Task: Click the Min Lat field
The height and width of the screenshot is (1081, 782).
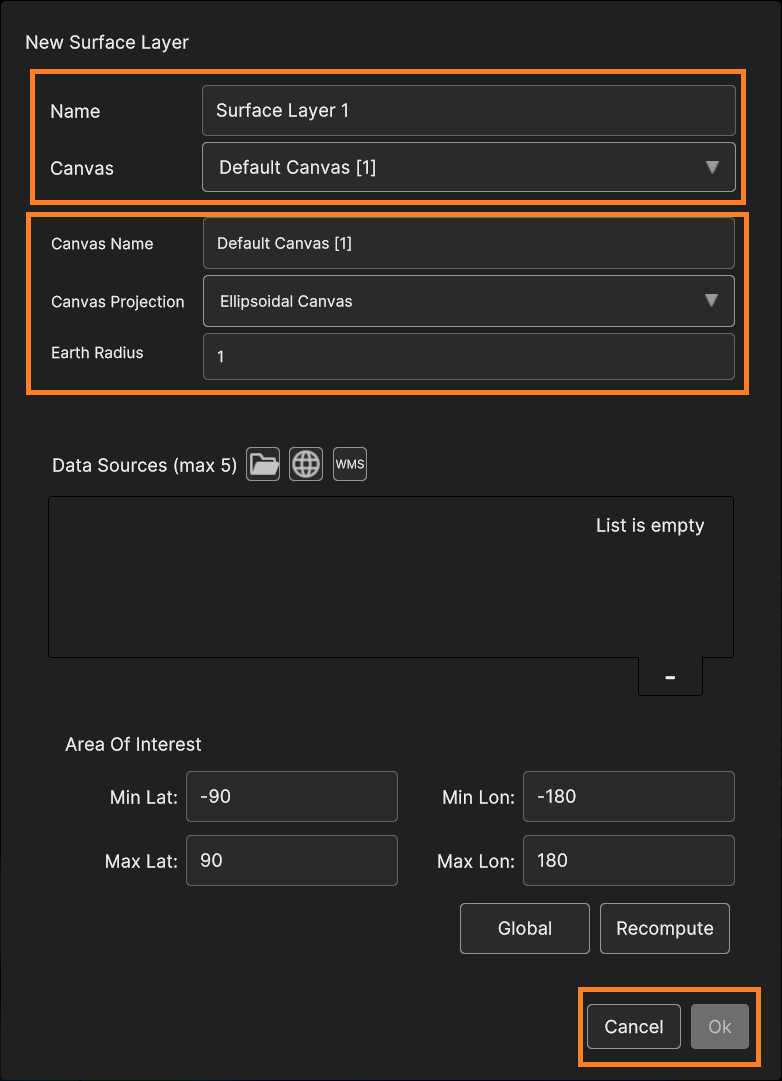Action: coord(291,797)
